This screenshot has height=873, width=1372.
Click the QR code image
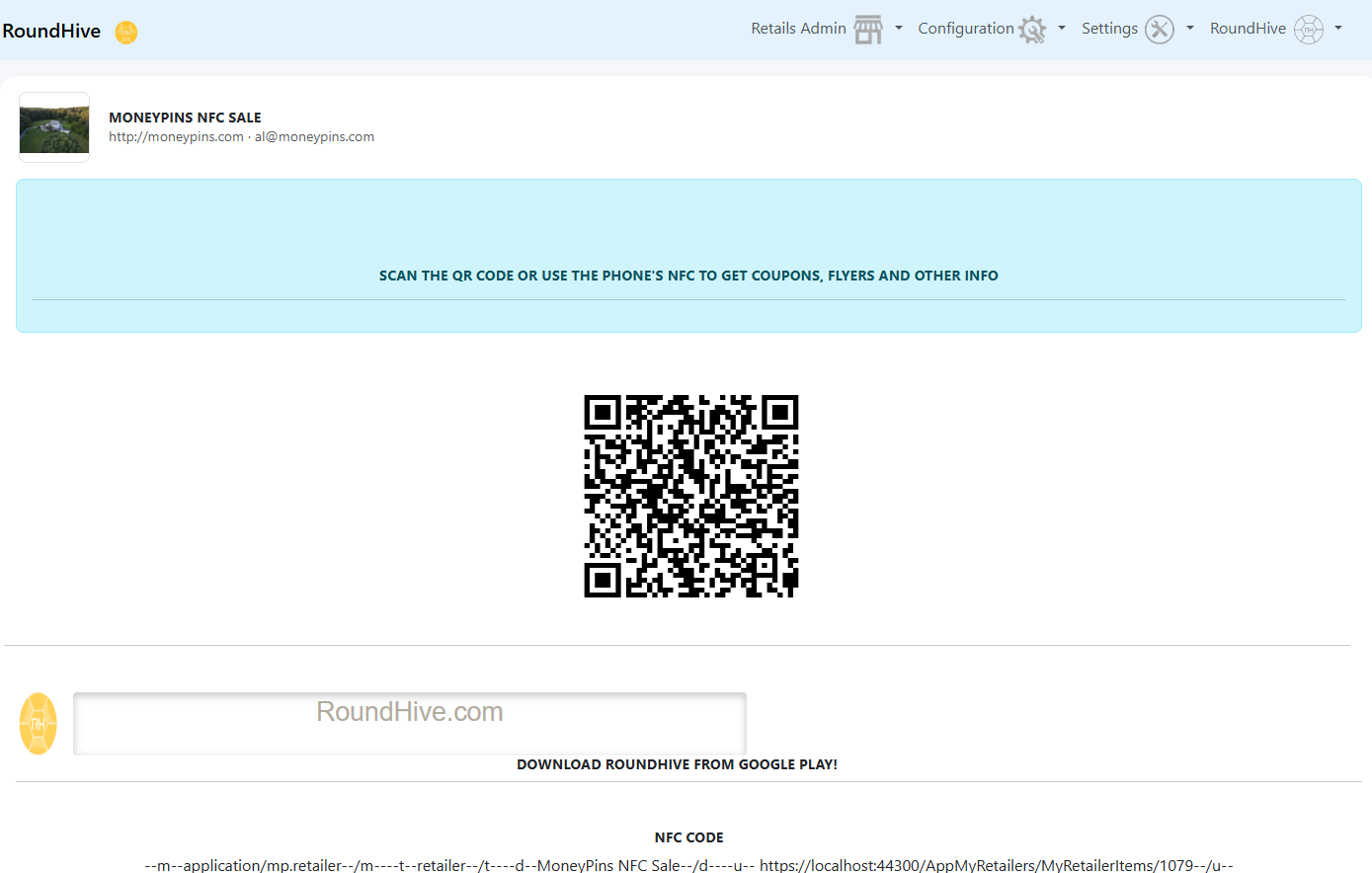(x=691, y=497)
